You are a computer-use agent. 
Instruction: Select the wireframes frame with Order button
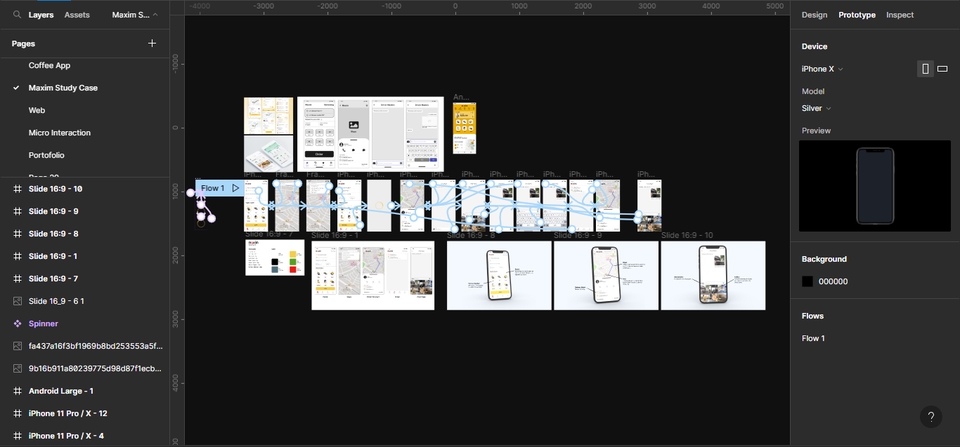[x=370, y=134]
